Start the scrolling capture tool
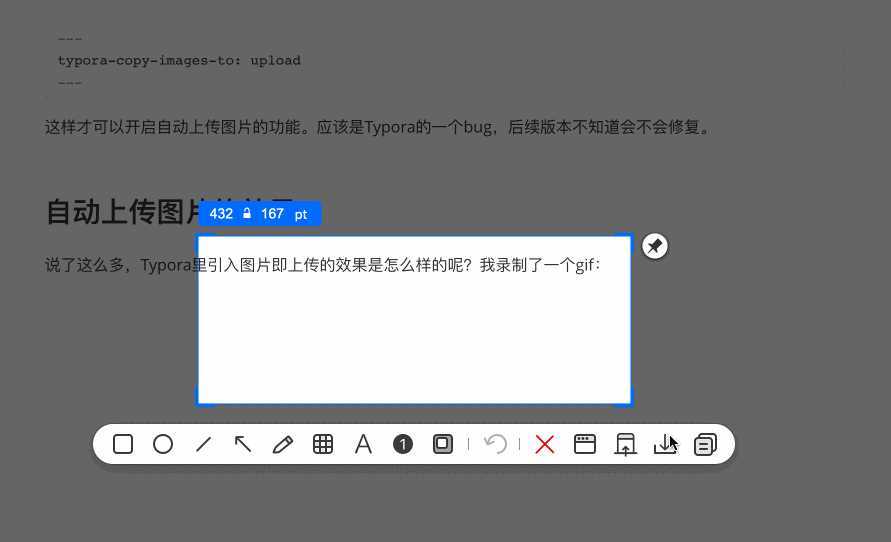 (625, 444)
